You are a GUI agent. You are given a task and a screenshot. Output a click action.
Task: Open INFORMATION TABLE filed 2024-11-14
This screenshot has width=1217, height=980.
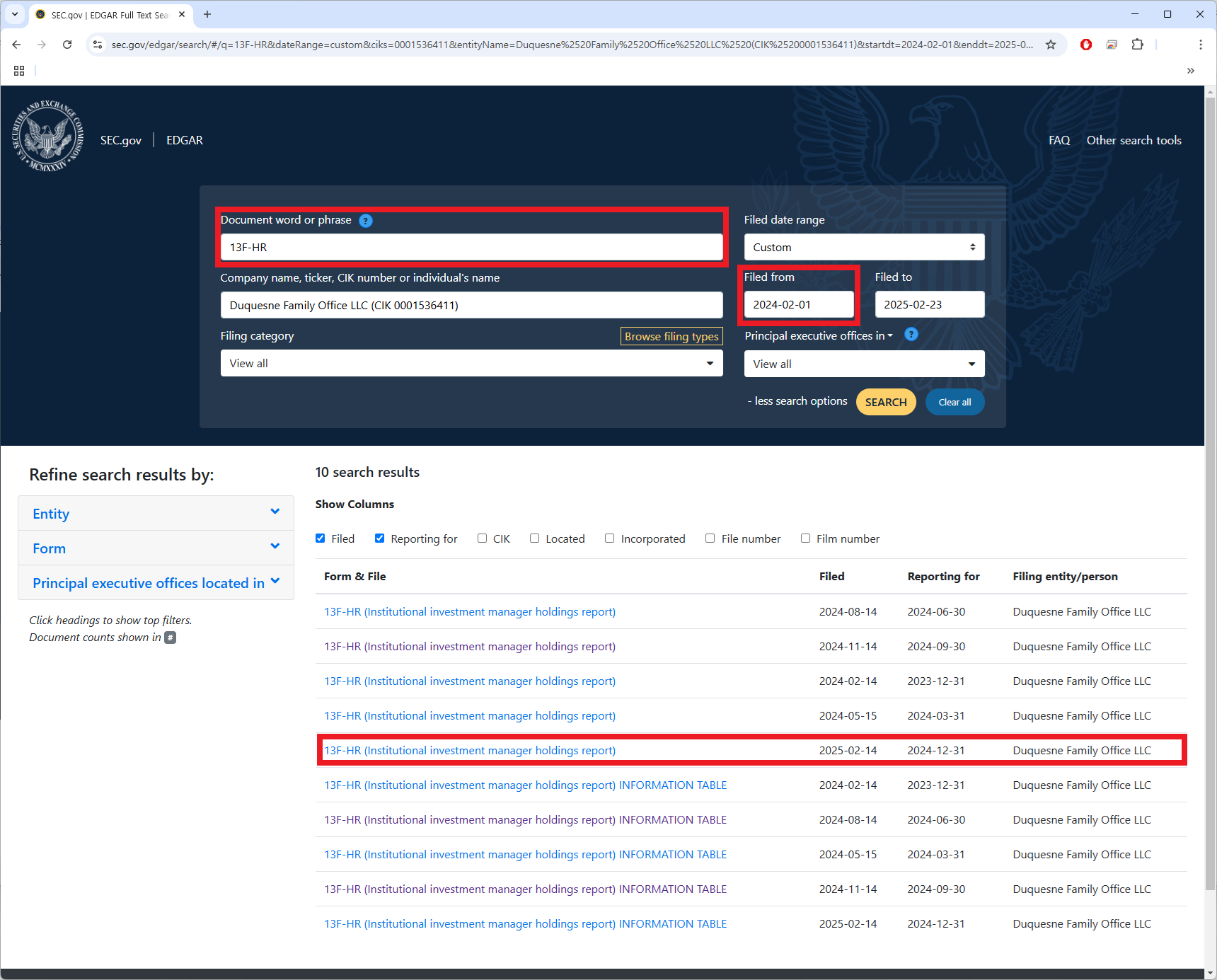(526, 889)
